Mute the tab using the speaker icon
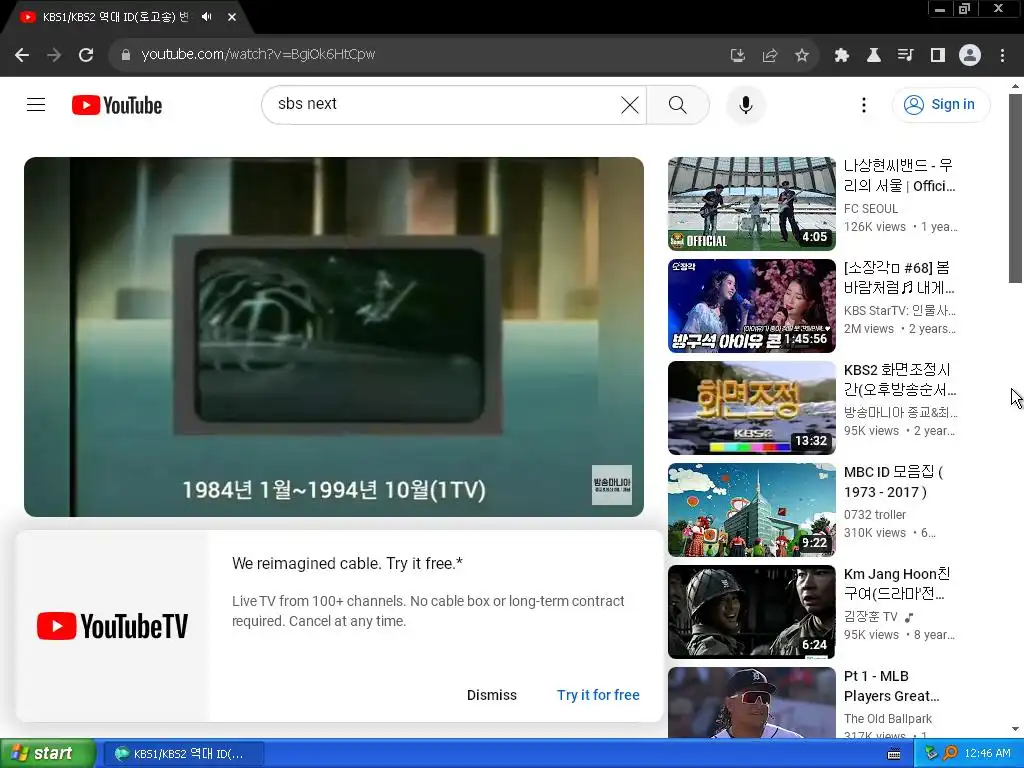 tap(207, 17)
